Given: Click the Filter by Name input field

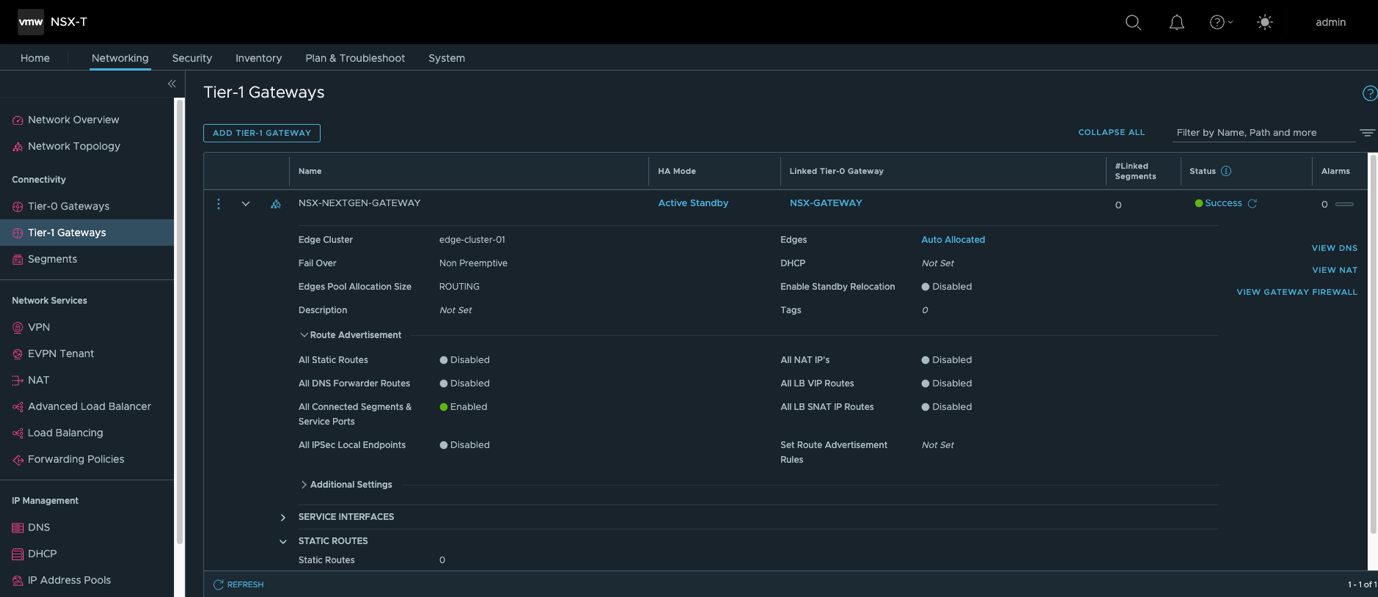Looking at the screenshot, I should tap(1263, 132).
